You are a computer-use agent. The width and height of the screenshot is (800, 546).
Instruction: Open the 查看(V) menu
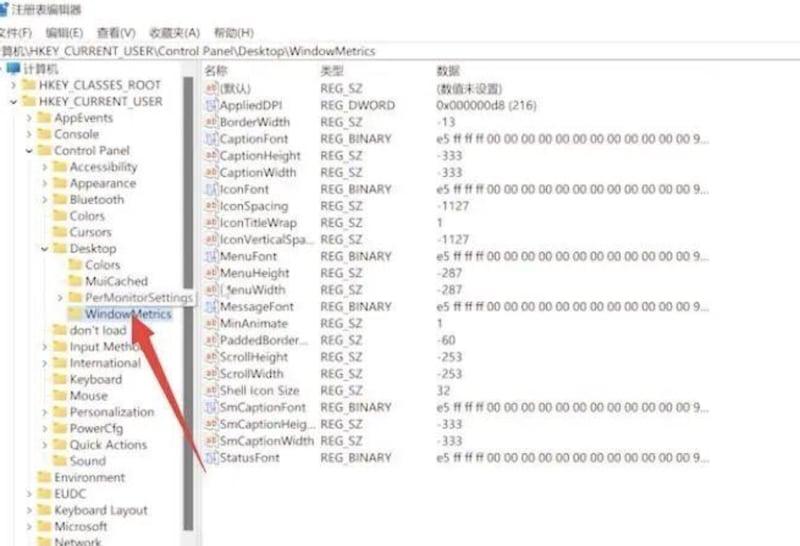[x=116, y=33]
